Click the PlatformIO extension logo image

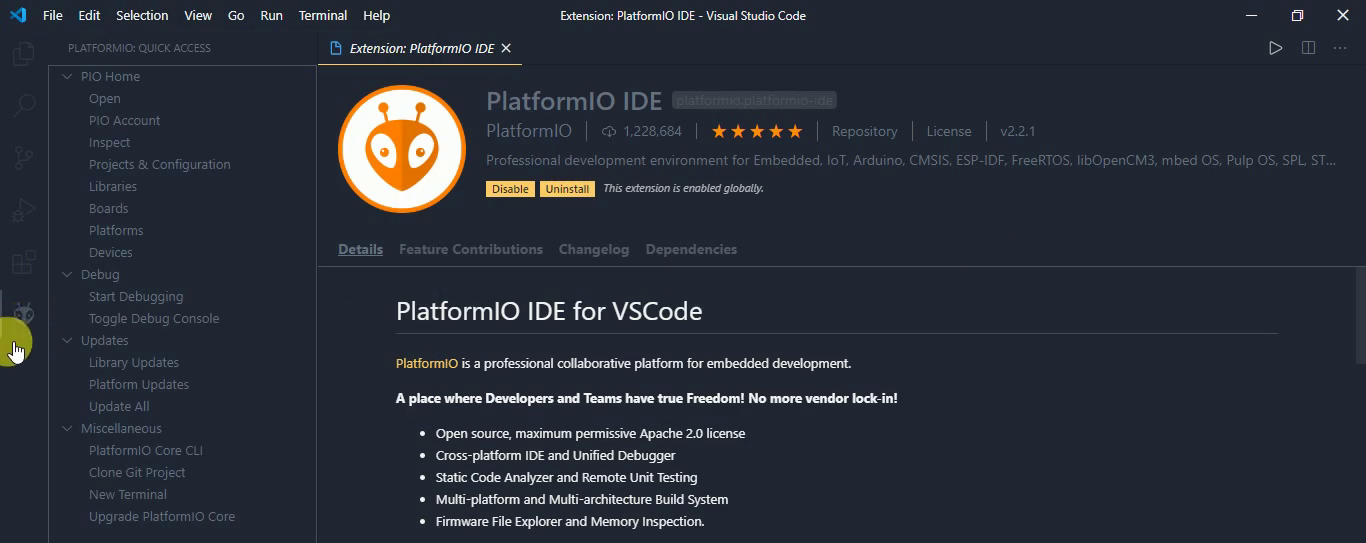(x=402, y=148)
